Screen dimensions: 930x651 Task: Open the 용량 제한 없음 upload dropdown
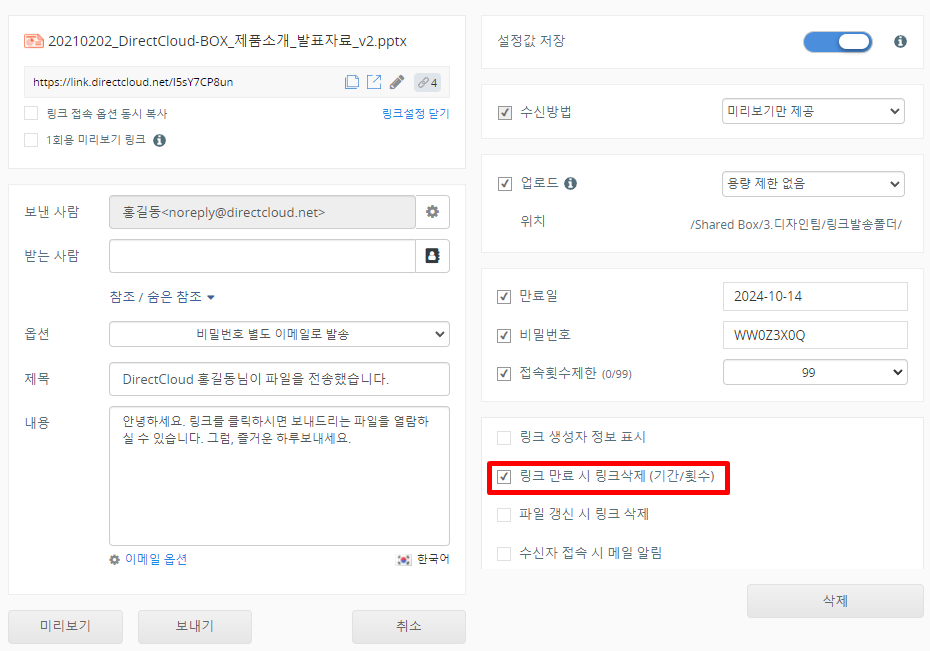[813, 184]
